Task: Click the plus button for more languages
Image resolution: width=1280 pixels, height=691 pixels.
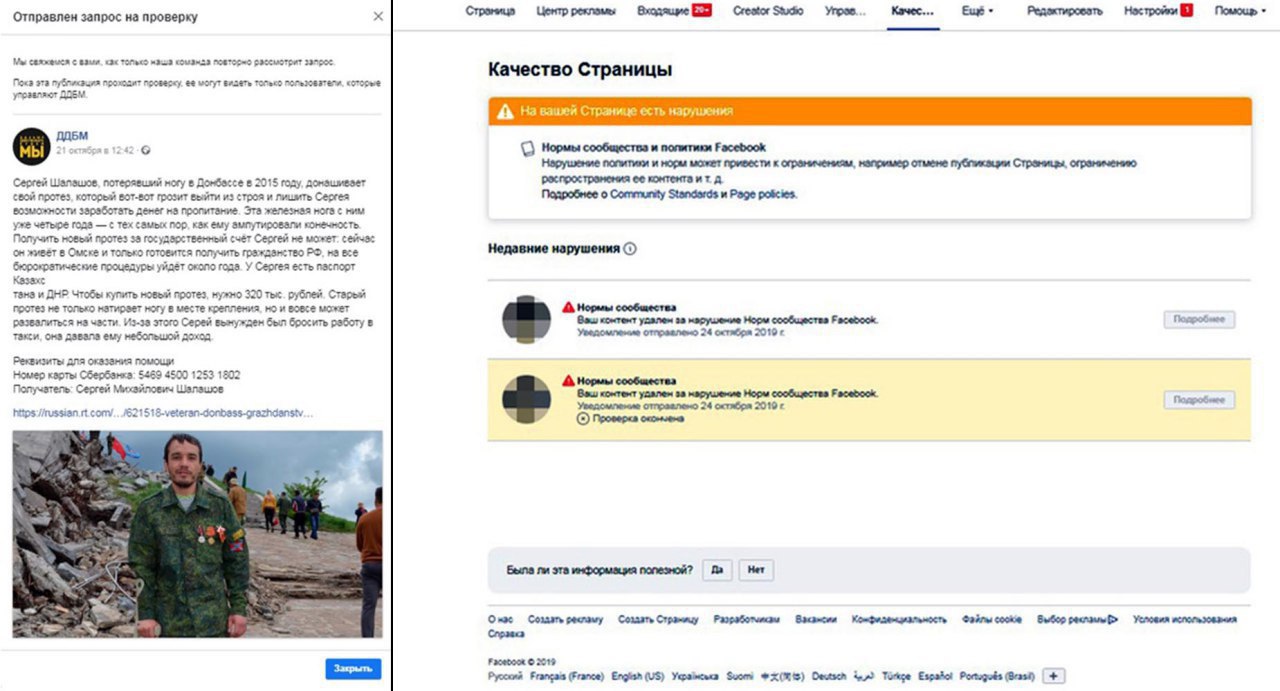Action: point(1053,677)
